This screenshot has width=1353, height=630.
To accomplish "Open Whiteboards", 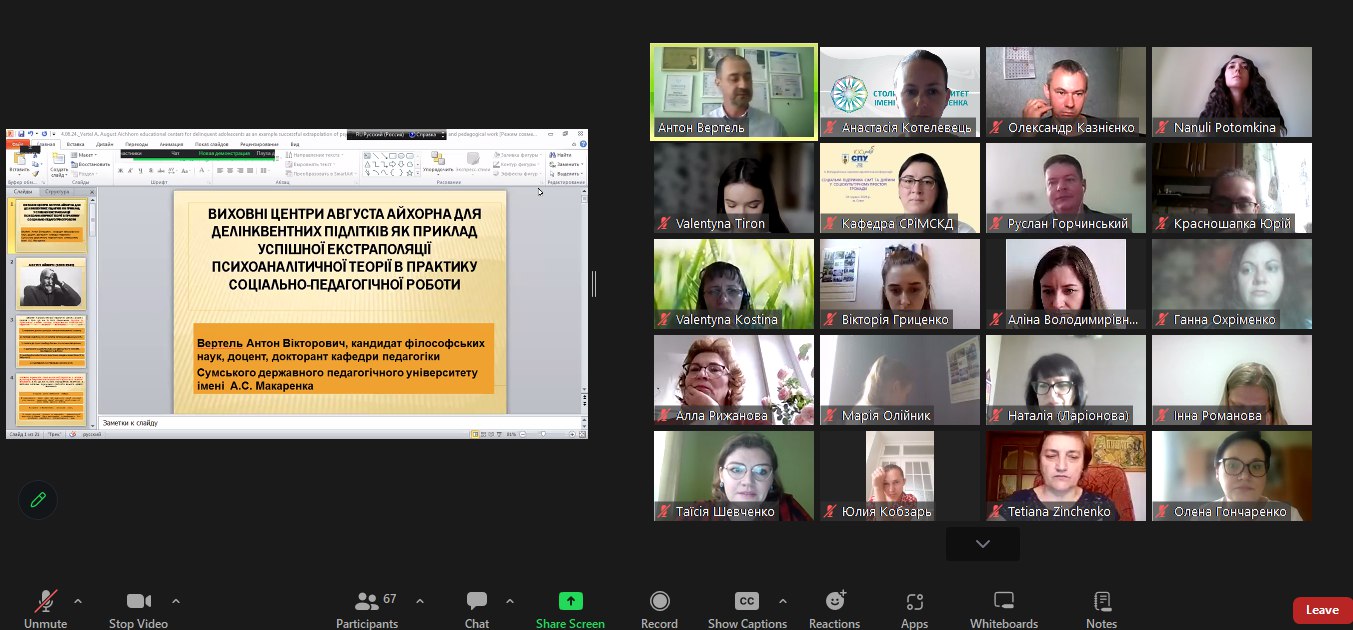I will point(1004,601).
